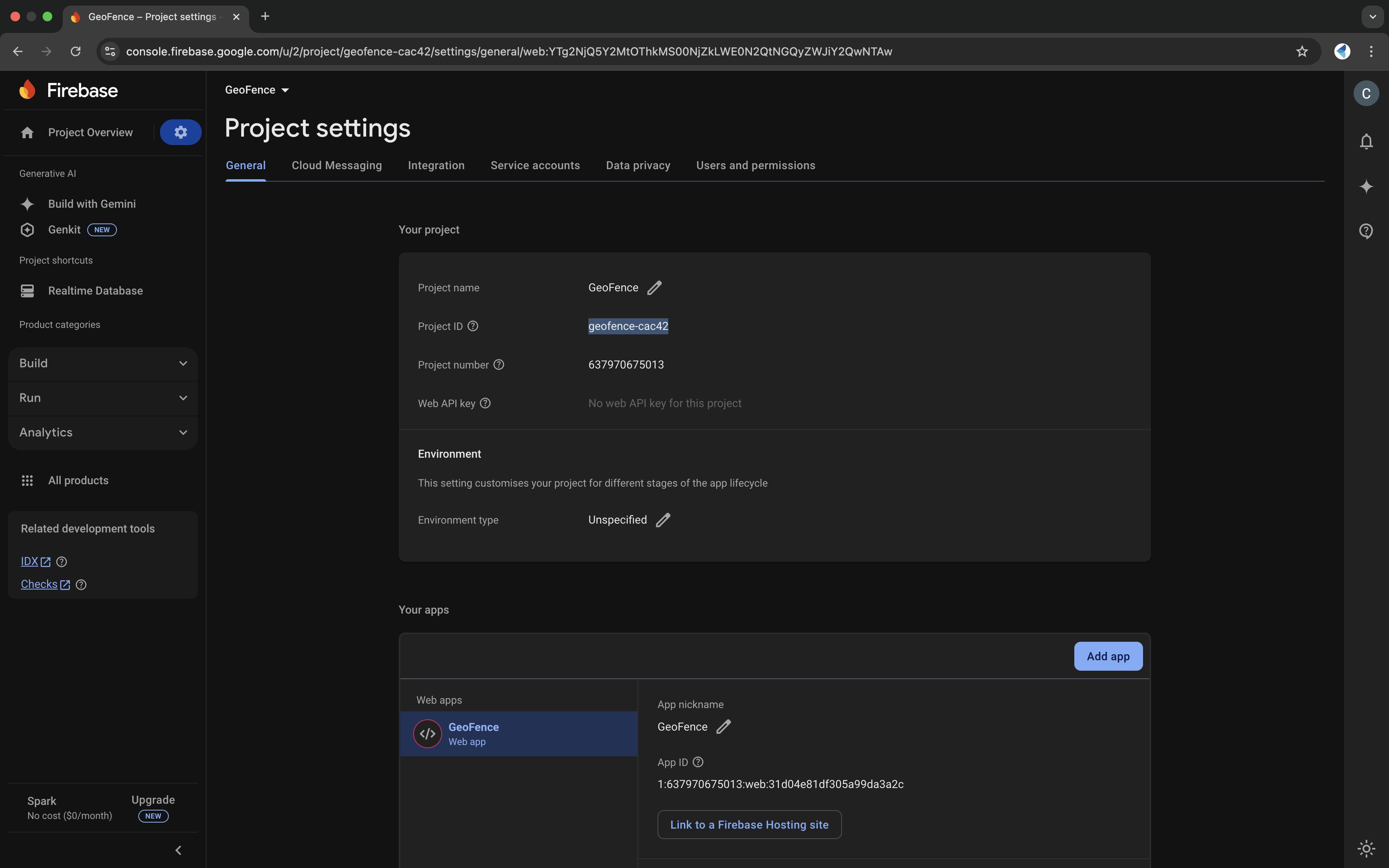This screenshot has height=868, width=1389.
Task: Click the Web API key help icon
Action: pos(484,403)
